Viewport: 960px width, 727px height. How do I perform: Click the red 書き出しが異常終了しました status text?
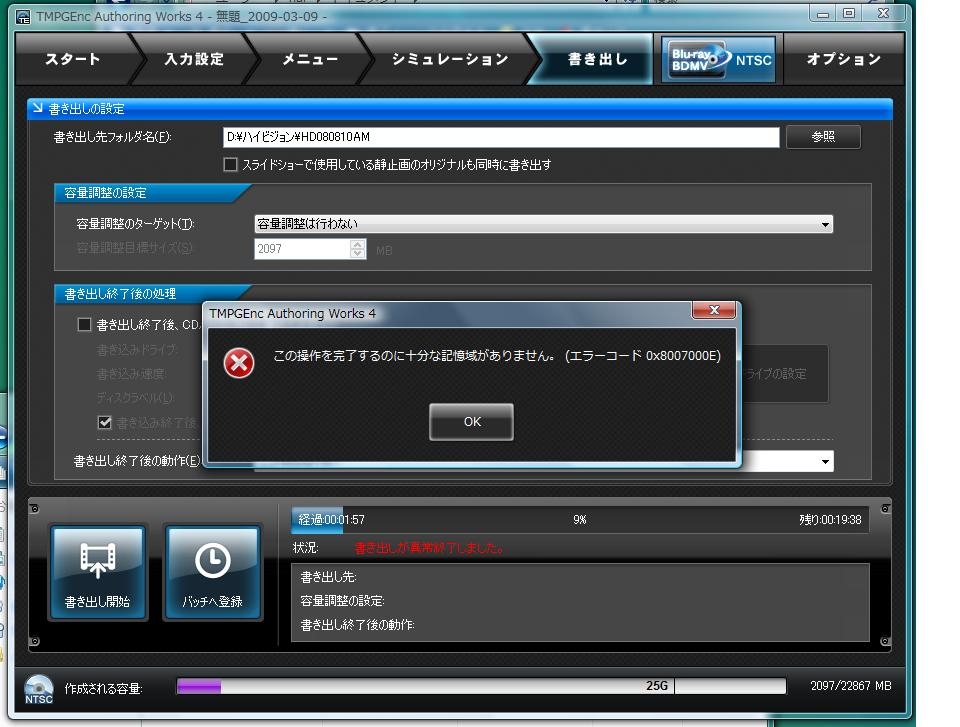coord(429,548)
